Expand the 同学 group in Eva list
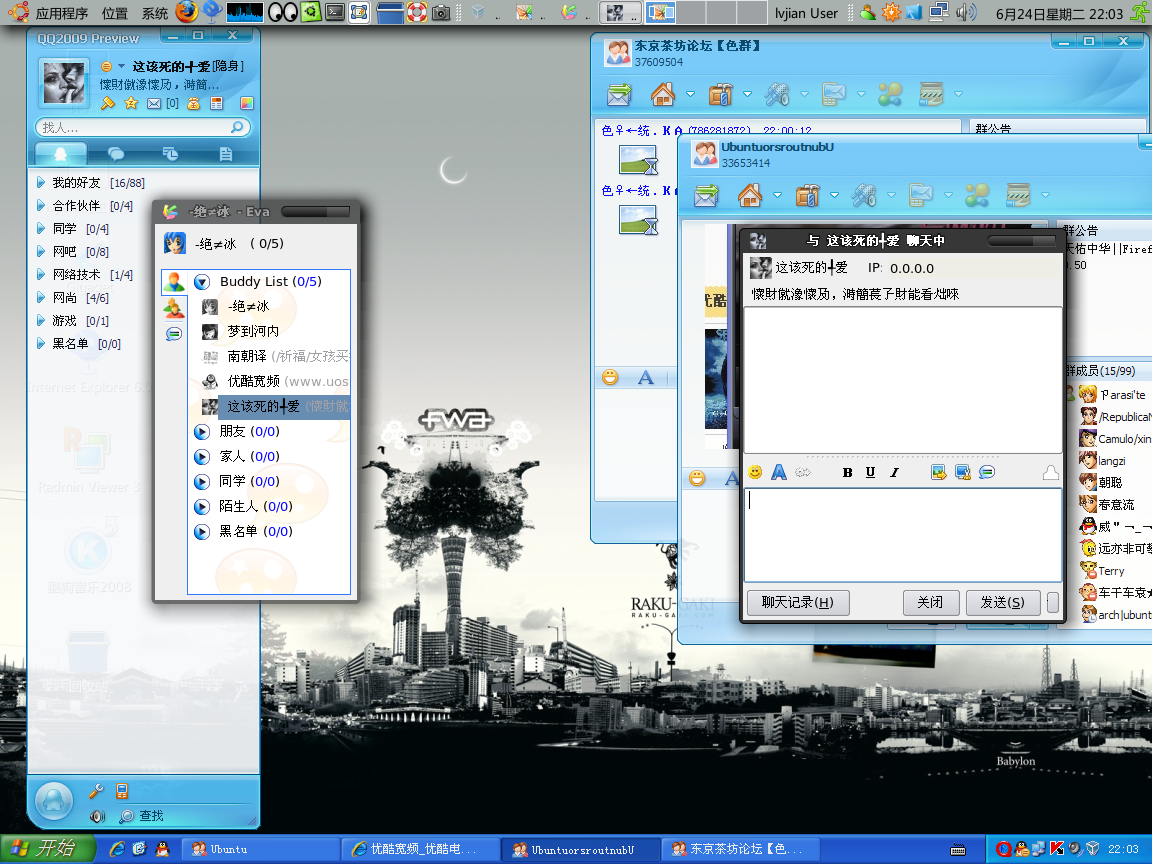1152x864 pixels. [x=202, y=482]
